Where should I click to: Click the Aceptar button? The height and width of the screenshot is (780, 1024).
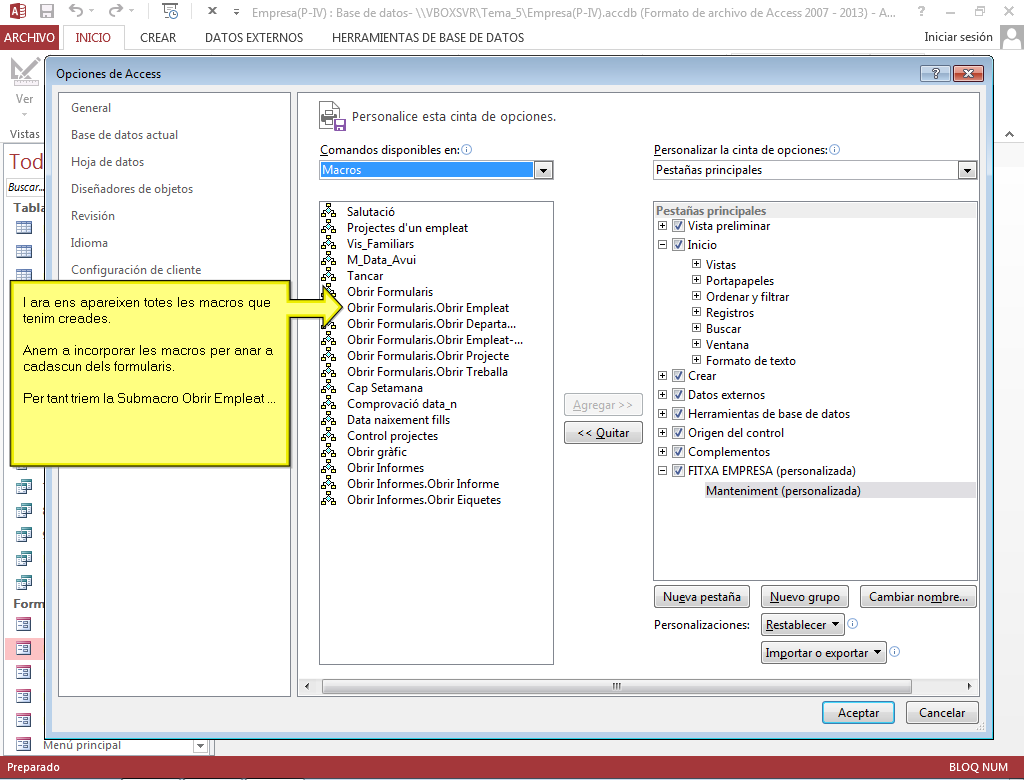pyautogui.click(x=858, y=713)
